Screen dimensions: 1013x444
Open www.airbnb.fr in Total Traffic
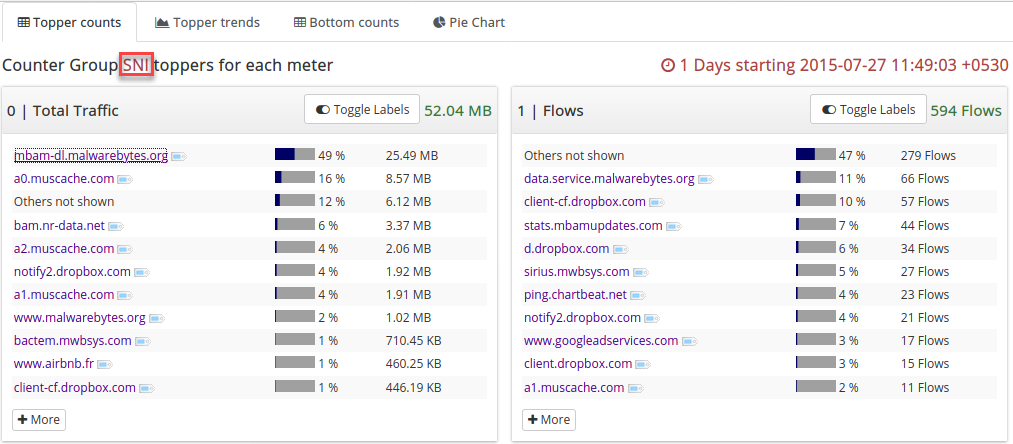tap(54, 364)
